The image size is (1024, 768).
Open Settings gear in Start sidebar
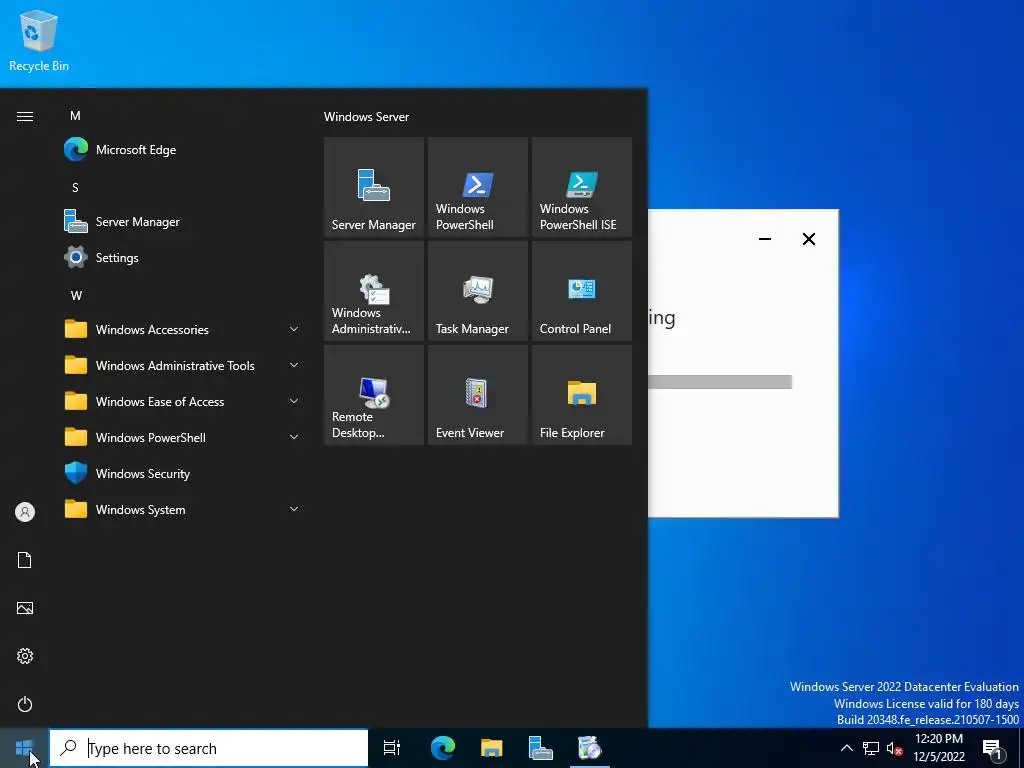click(x=25, y=656)
